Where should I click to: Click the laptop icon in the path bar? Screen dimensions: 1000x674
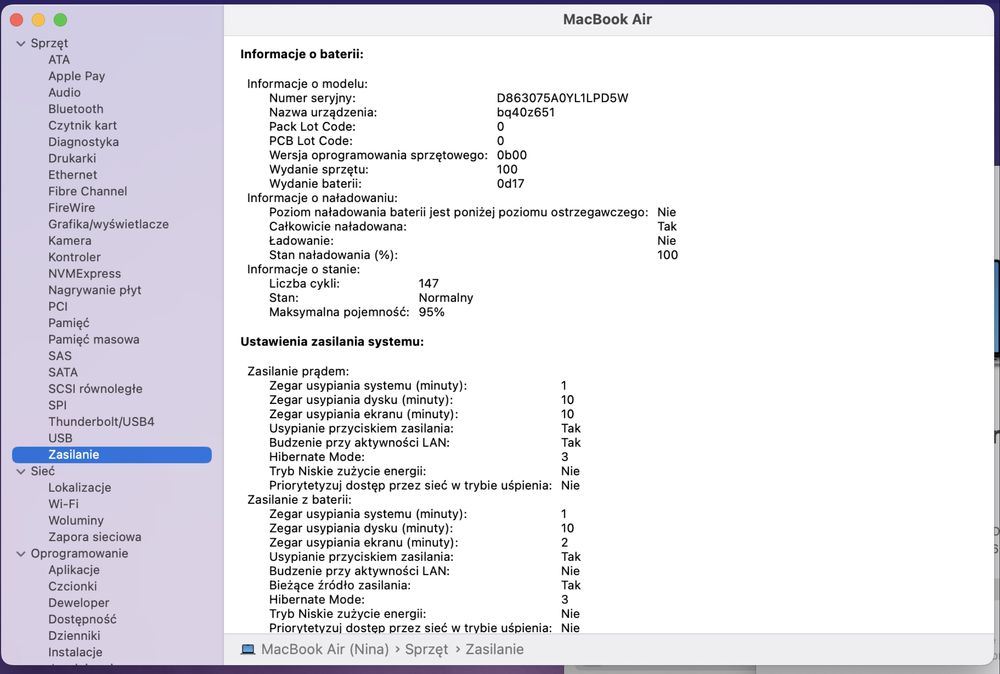tap(248, 649)
